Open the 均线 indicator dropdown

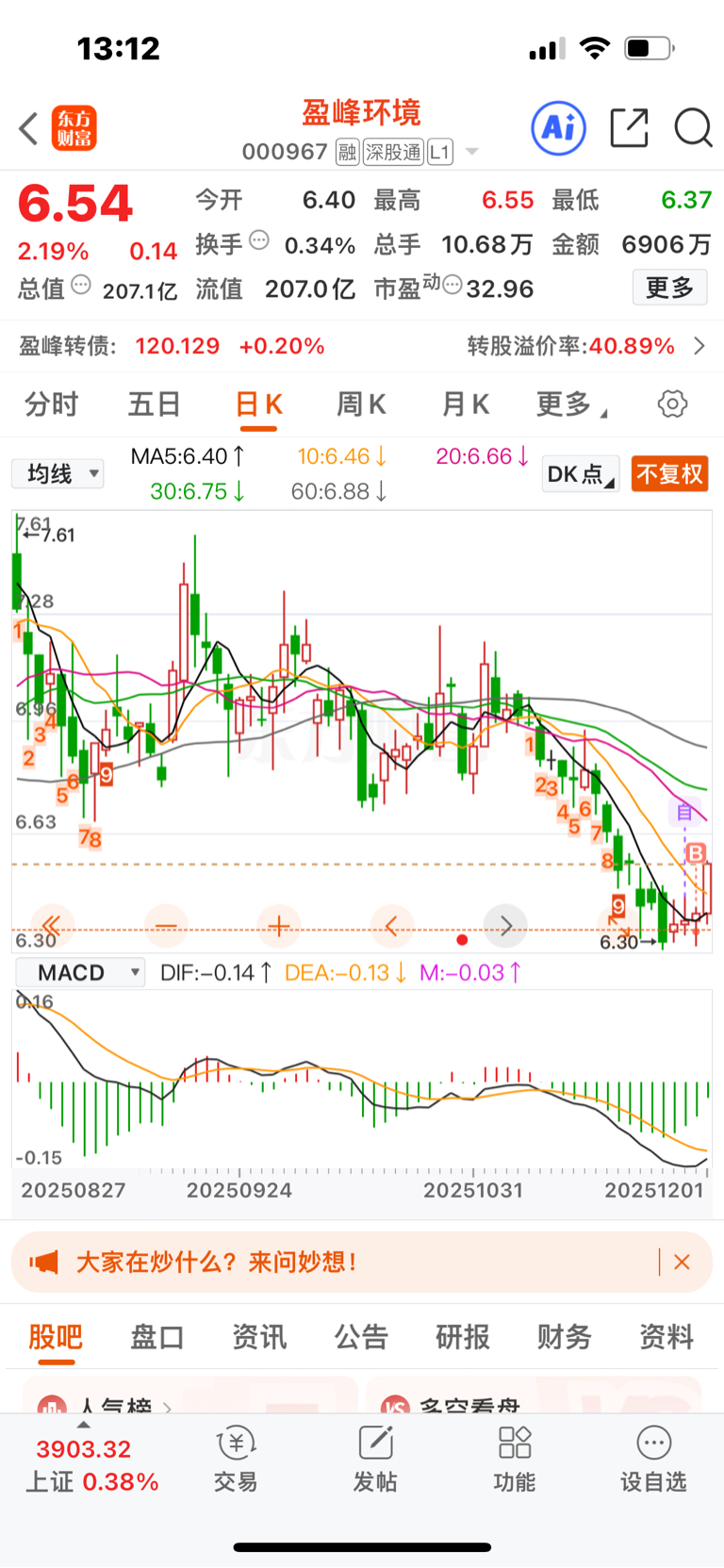(x=58, y=473)
